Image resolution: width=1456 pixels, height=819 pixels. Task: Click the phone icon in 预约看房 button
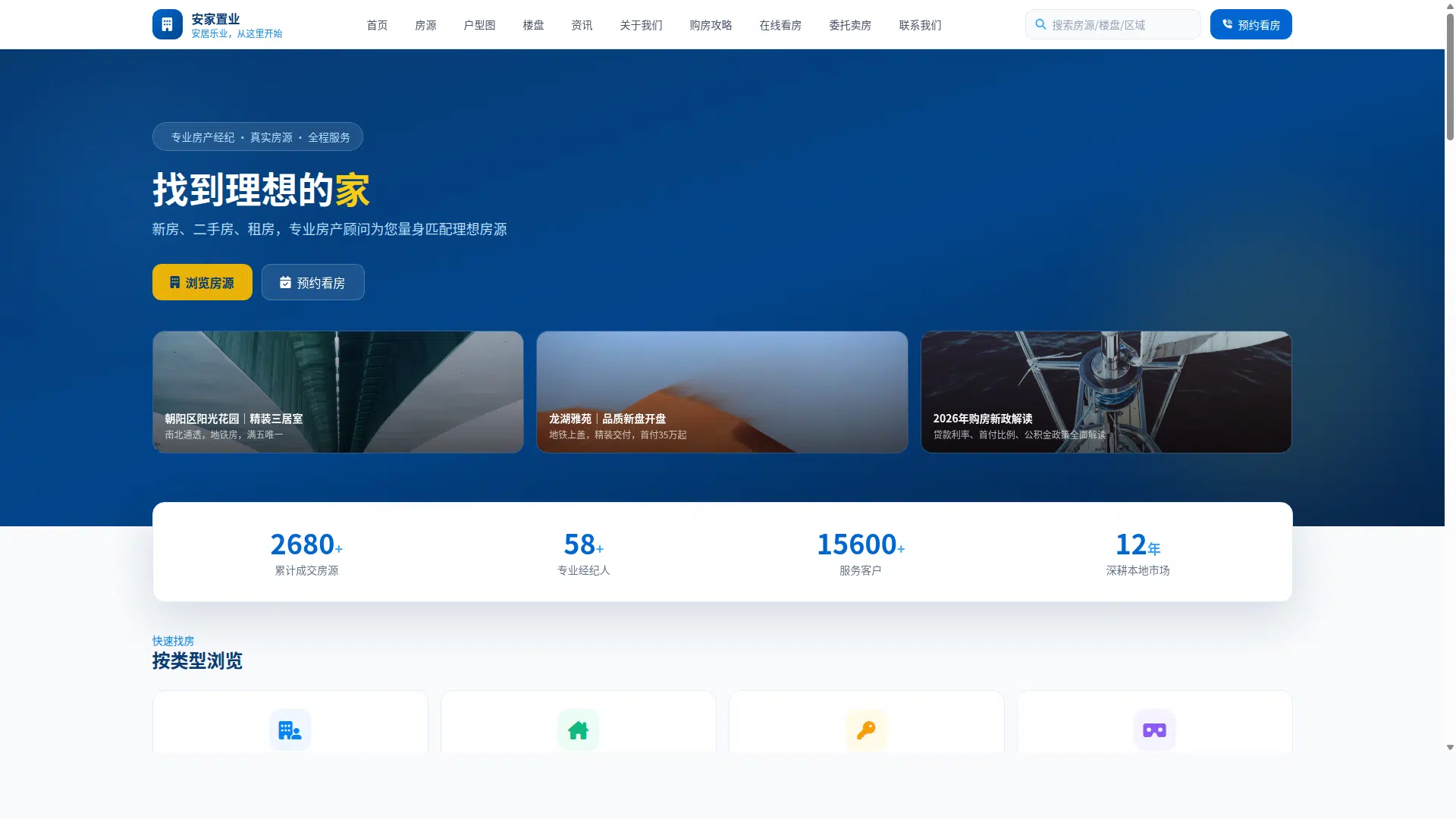[x=1227, y=24]
